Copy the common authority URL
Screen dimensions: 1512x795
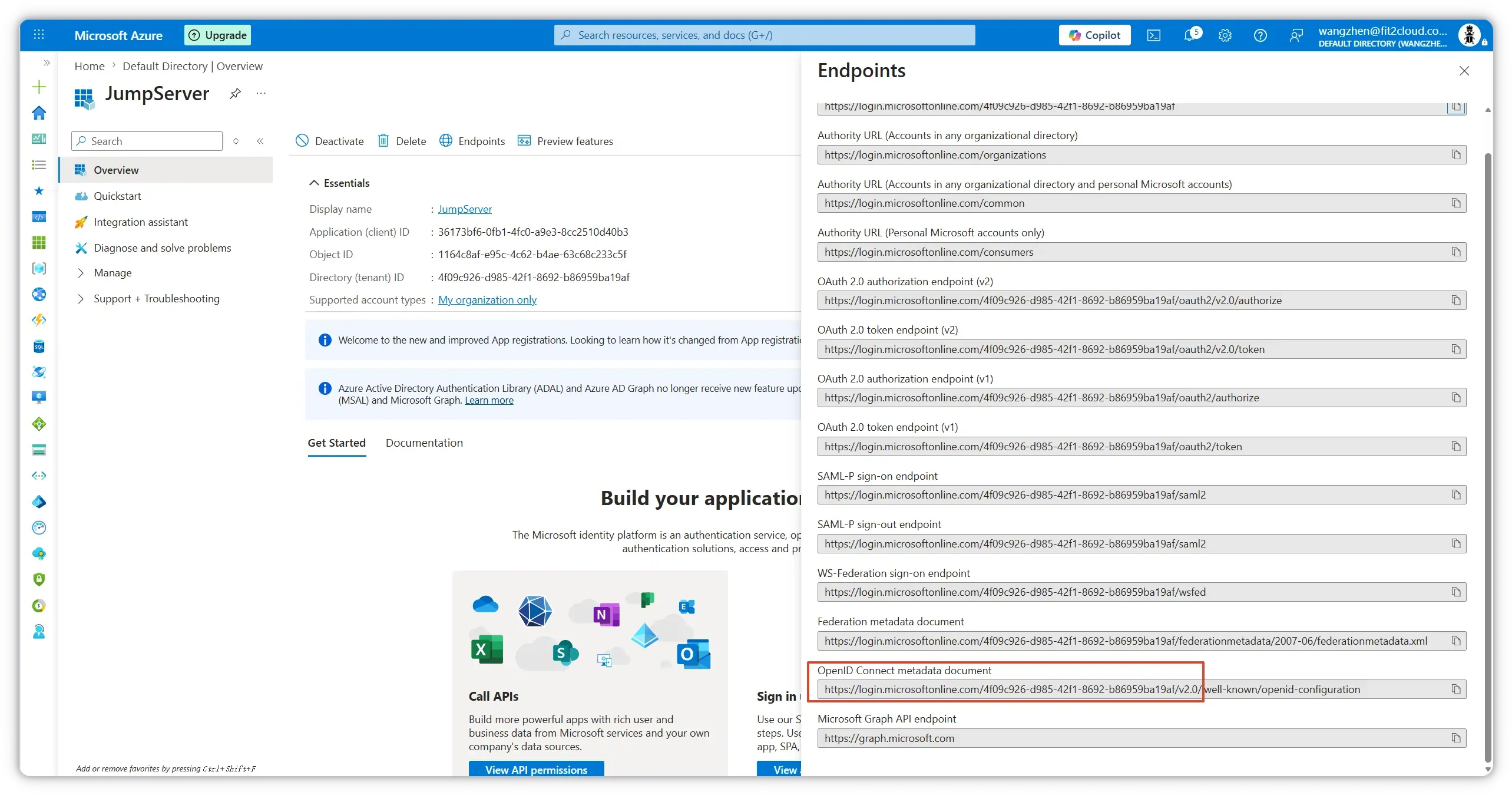point(1455,203)
